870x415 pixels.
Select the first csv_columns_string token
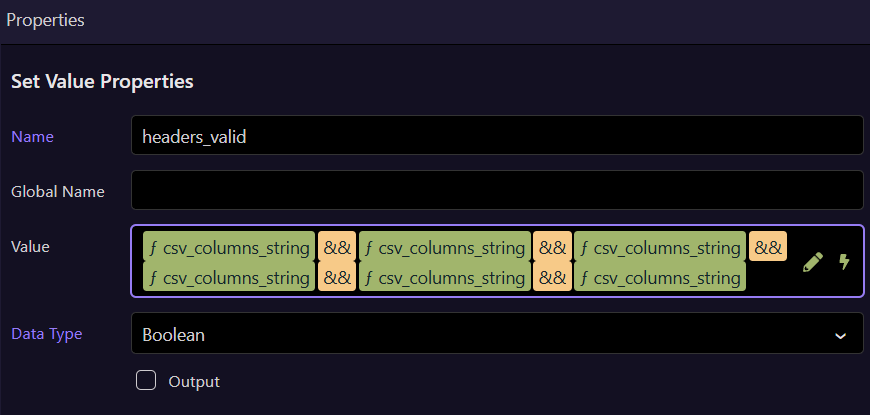pos(229,247)
